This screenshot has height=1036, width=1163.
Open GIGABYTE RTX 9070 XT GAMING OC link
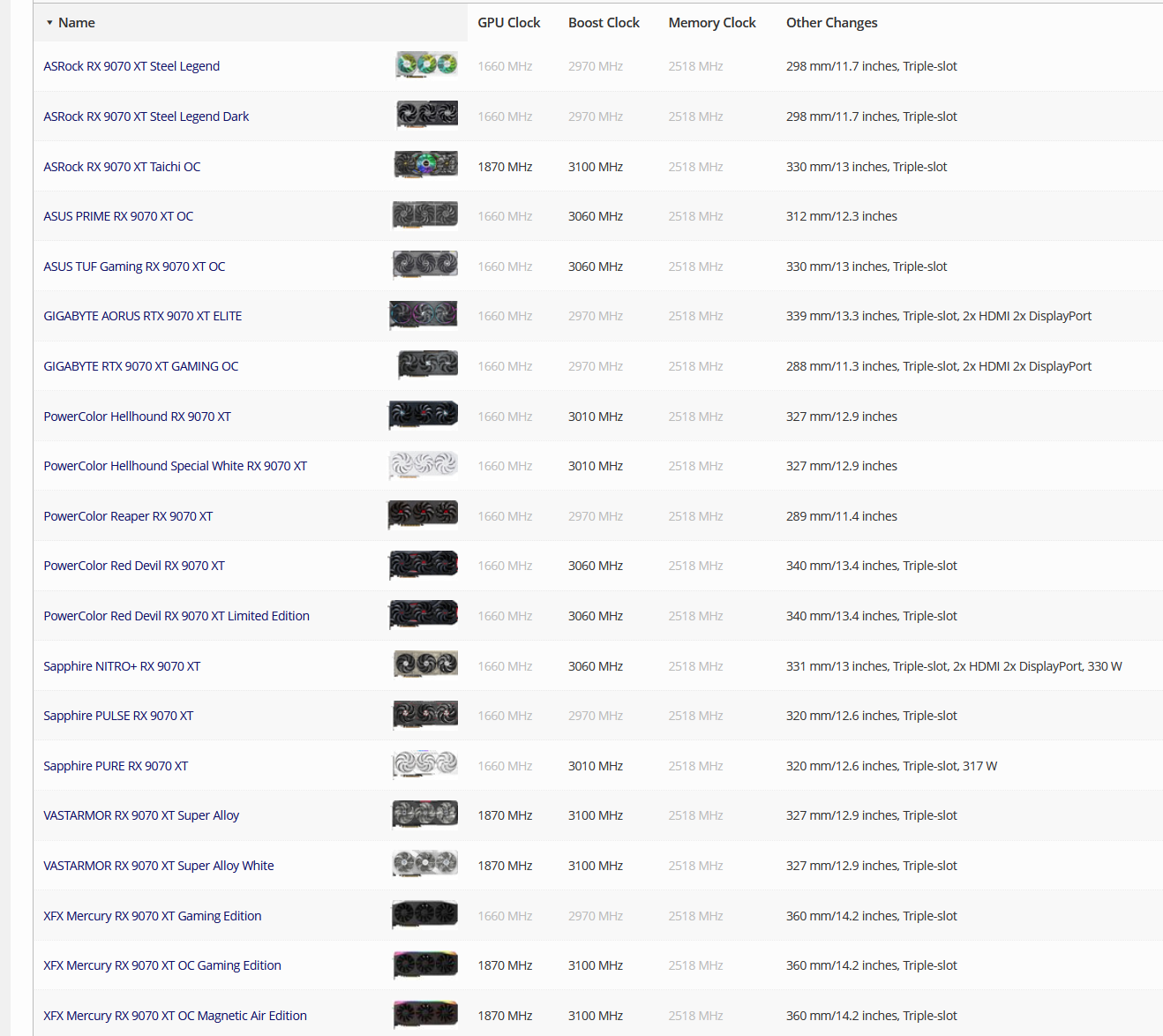click(x=141, y=366)
